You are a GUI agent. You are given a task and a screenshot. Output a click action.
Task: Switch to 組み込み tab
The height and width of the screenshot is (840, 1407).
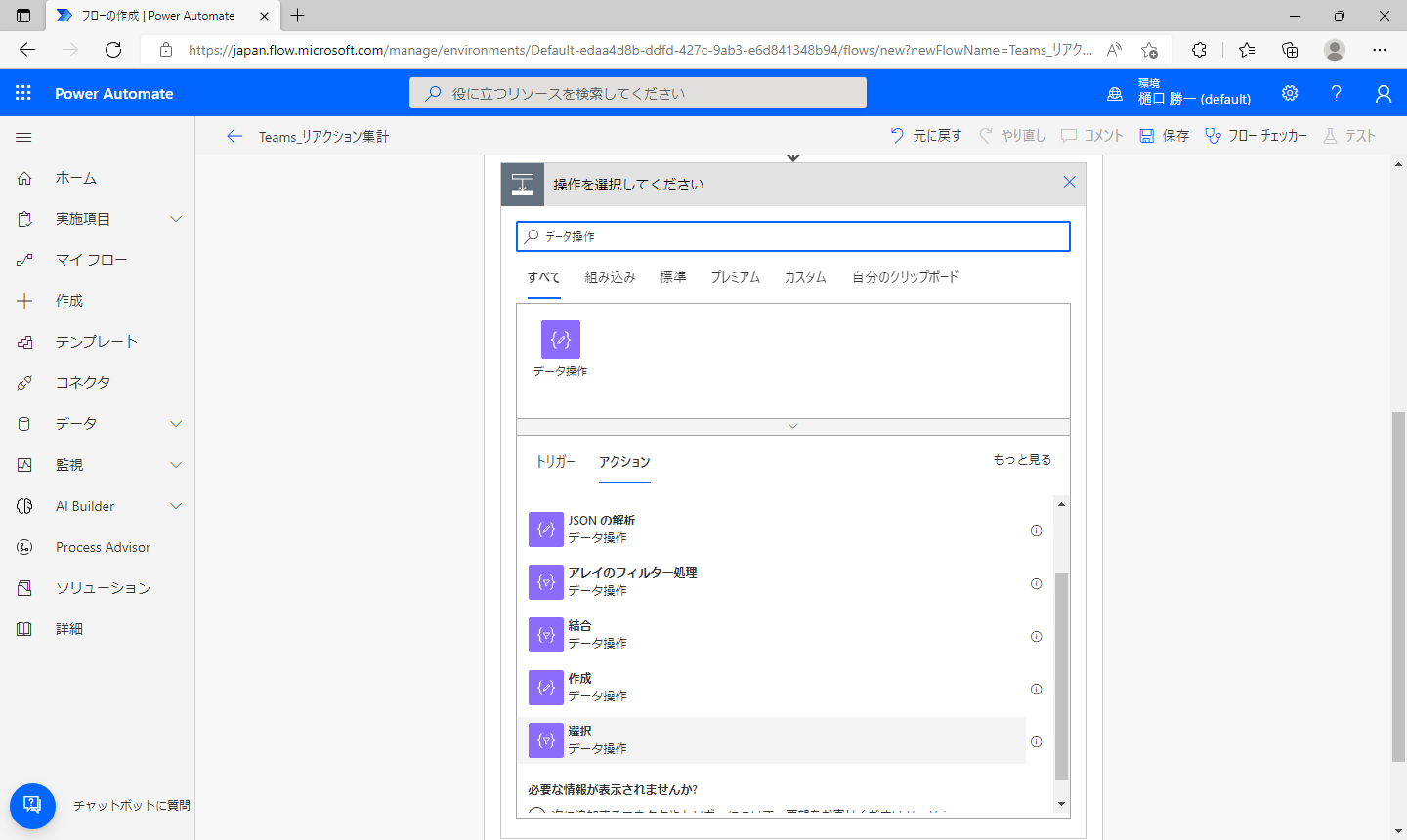(x=610, y=277)
